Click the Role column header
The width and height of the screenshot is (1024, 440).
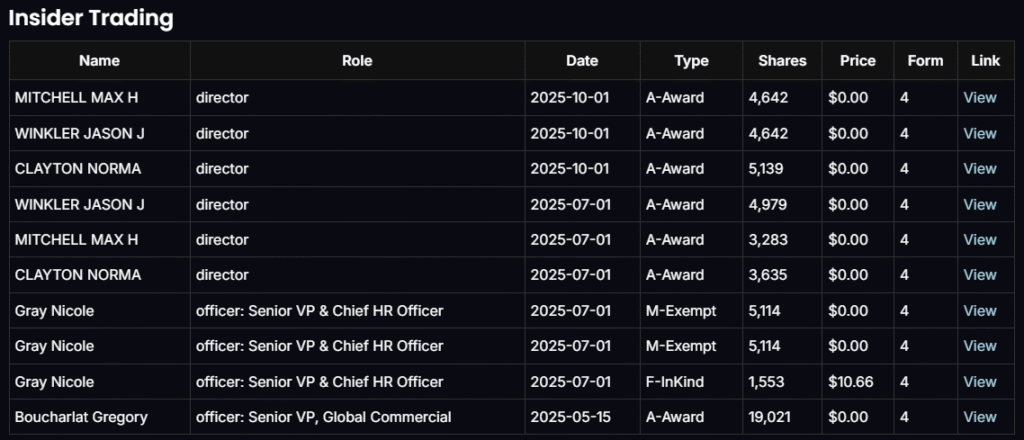357,61
